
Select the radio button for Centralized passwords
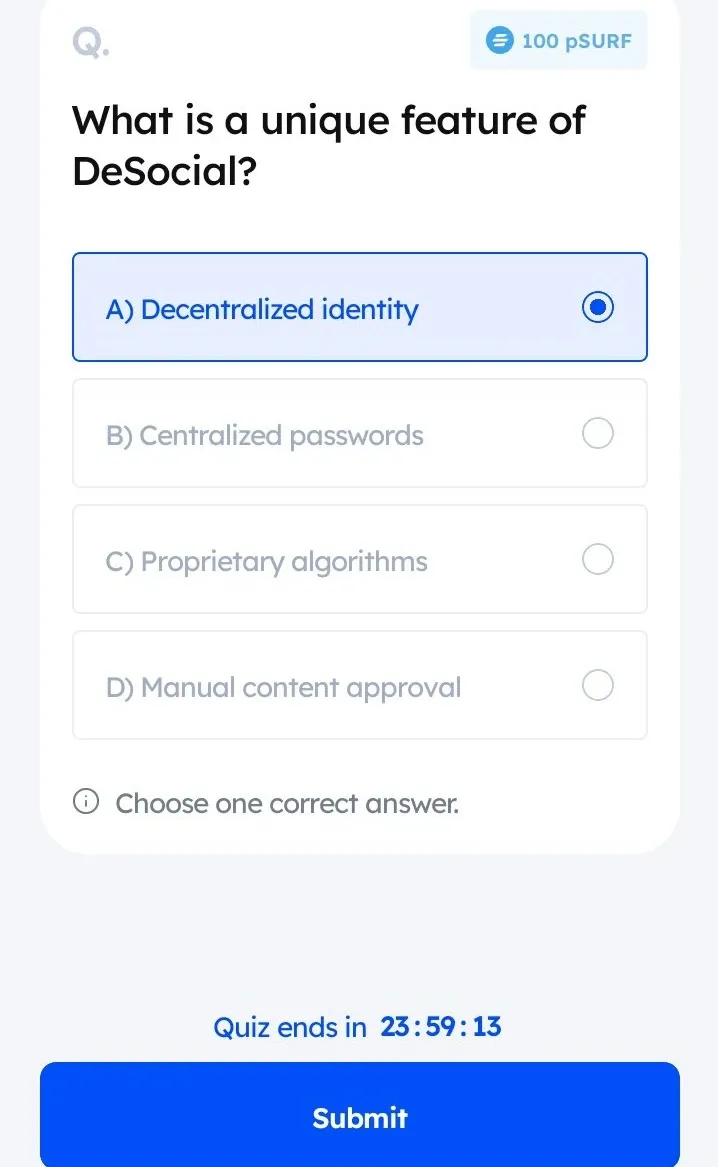click(597, 433)
